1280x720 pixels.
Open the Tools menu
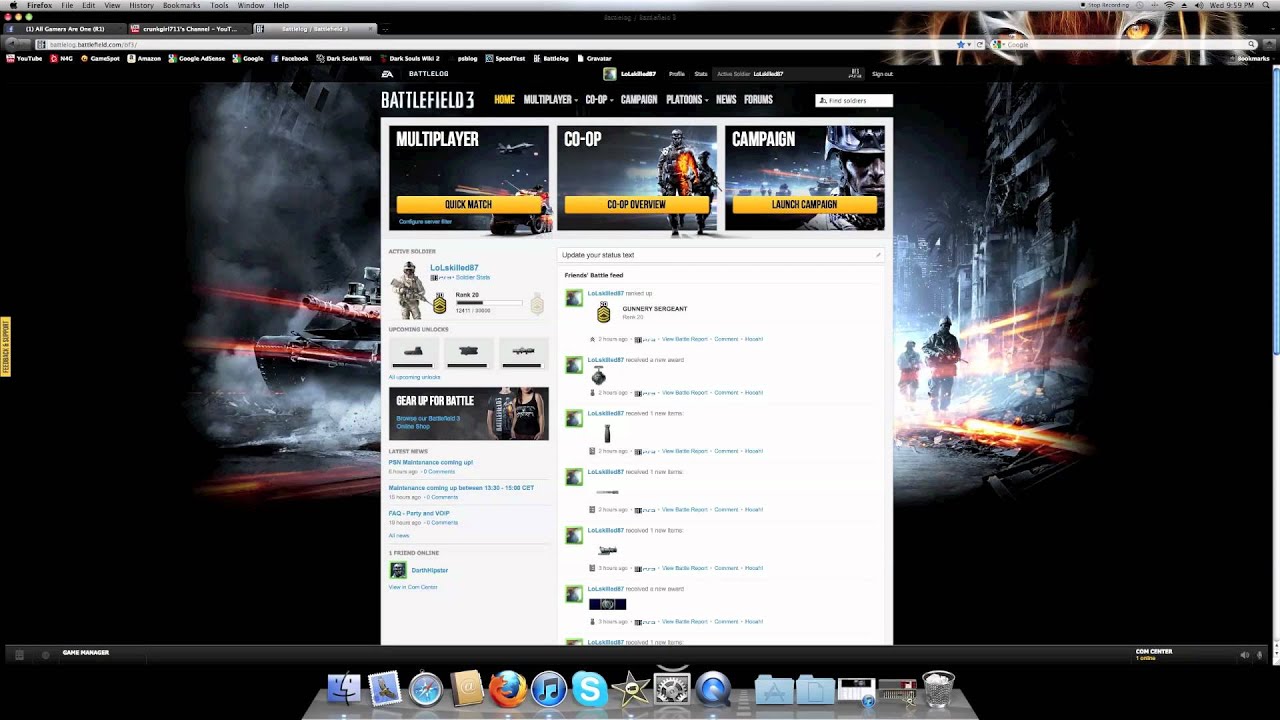tap(219, 5)
